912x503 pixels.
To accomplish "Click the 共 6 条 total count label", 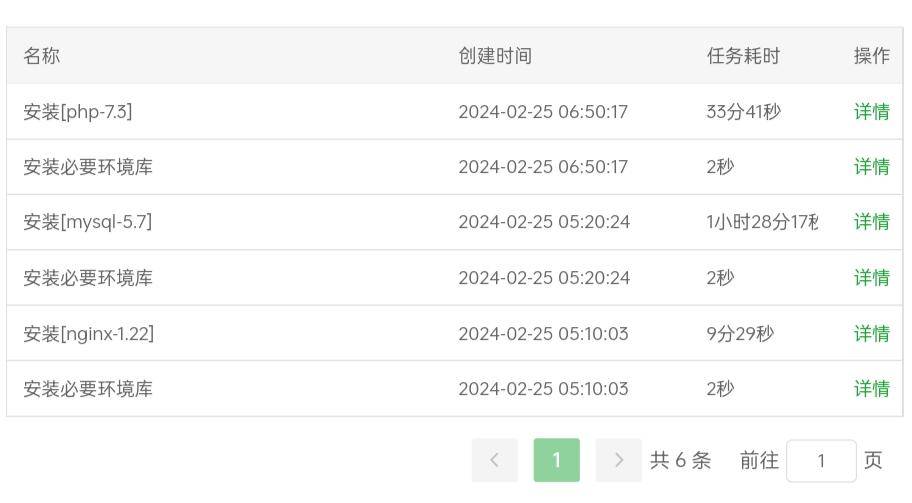I will (x=681, y=460).
